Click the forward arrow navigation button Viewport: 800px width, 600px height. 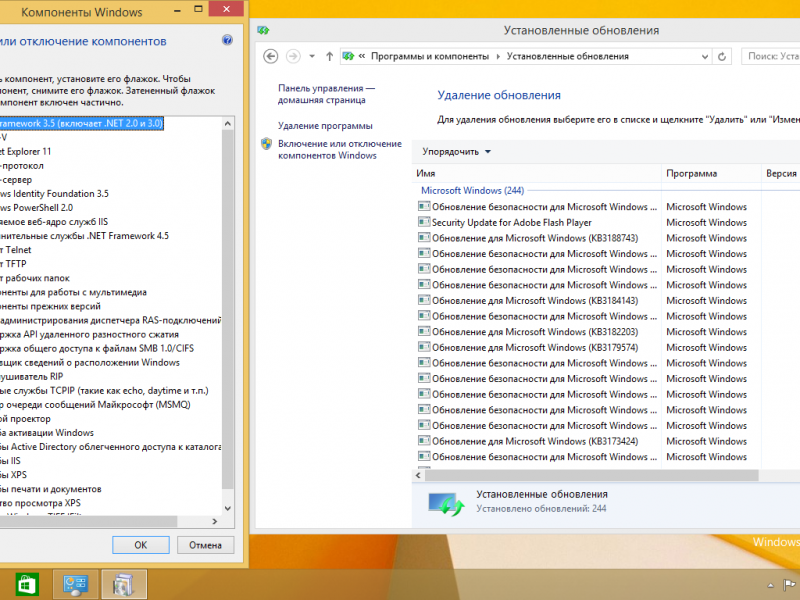293,56
